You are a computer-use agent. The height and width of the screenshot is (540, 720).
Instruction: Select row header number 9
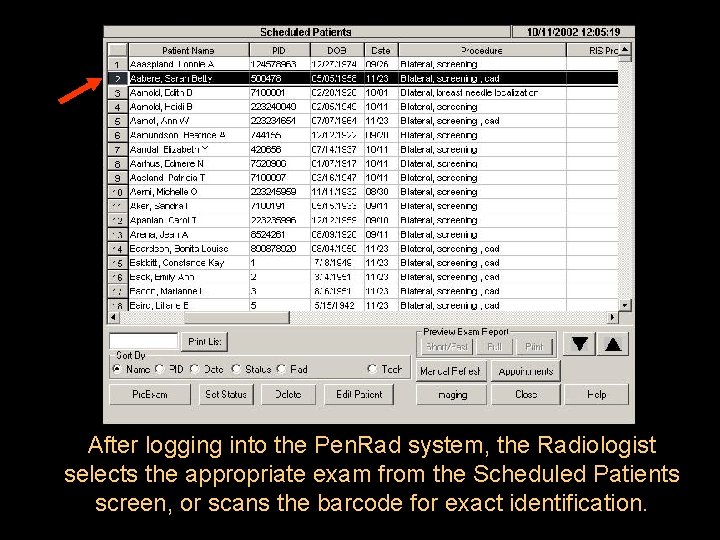pyautogui.click(x=118, y=178)
